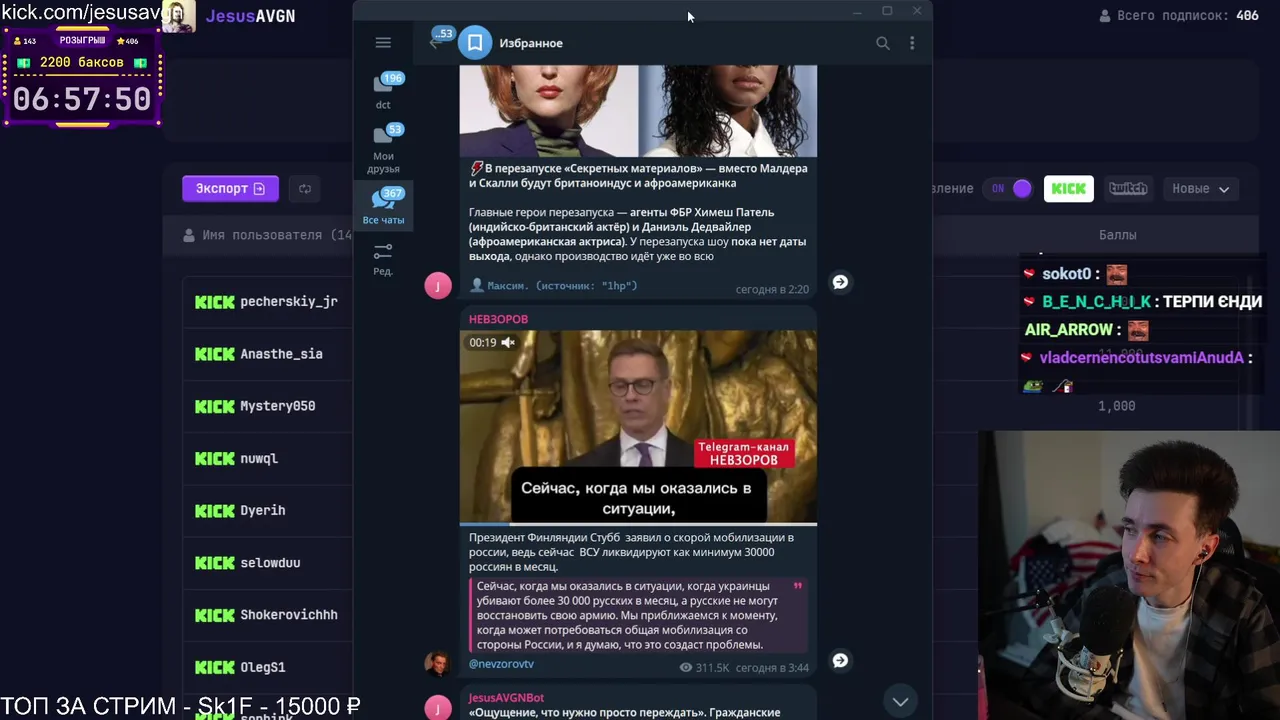Click the Всего подписок counter

pyautogui.click(x=1179, y=16)
